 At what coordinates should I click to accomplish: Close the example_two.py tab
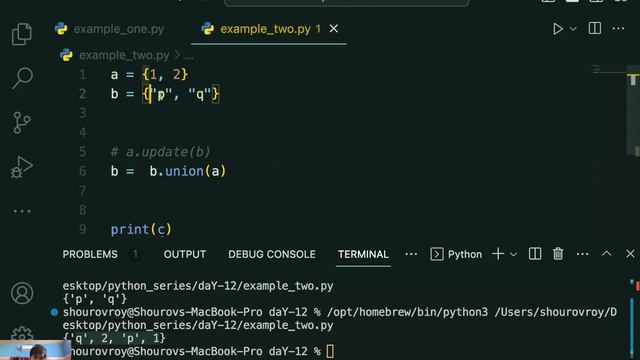pos(333,29)
